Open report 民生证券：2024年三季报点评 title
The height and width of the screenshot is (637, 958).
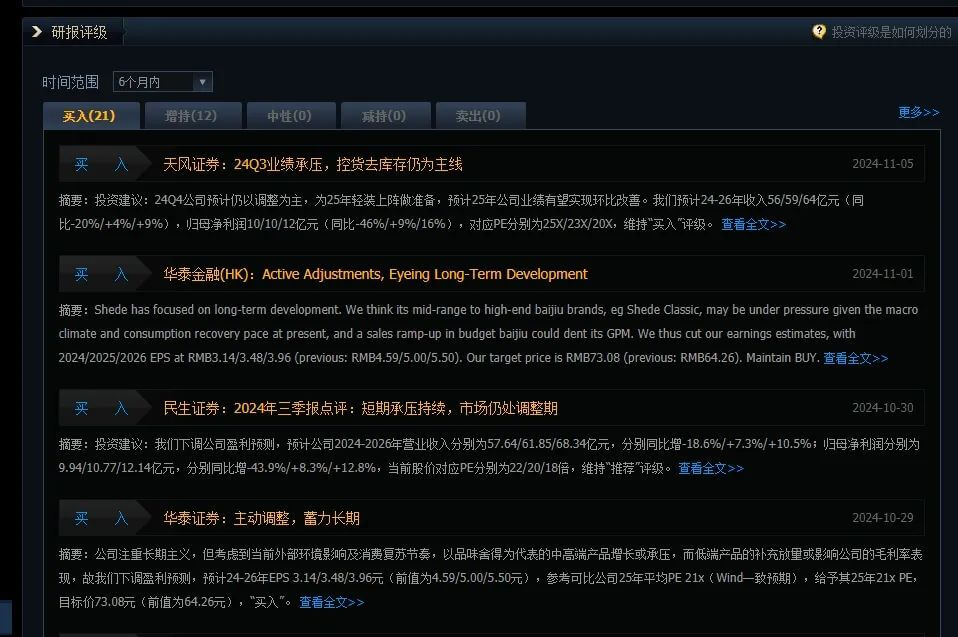point(360,408)
